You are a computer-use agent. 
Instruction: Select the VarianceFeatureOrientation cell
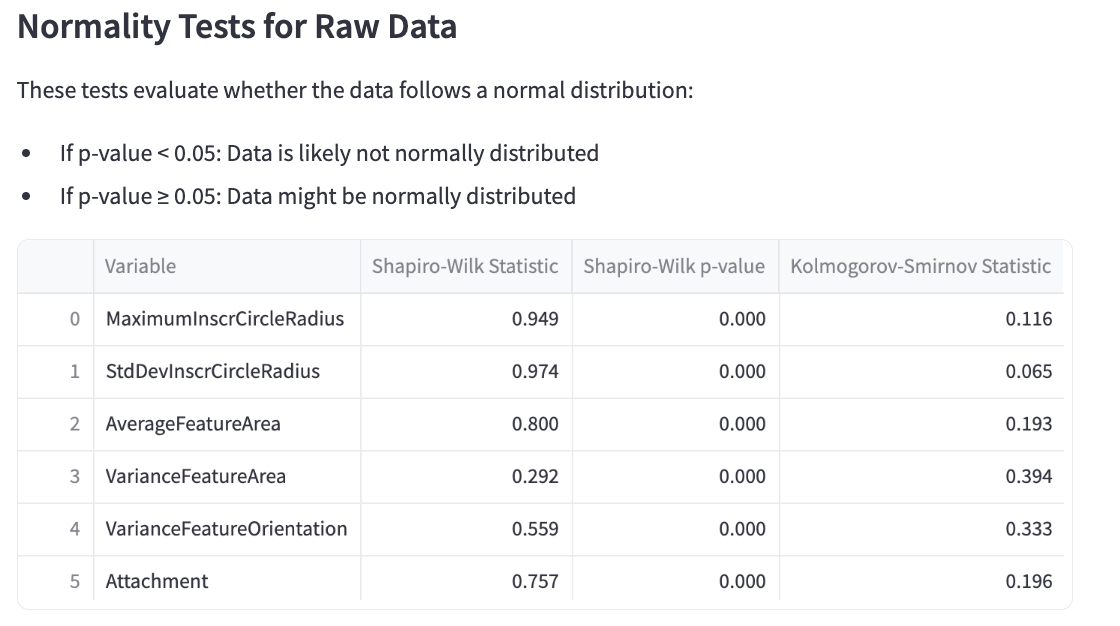coord(227,530)
